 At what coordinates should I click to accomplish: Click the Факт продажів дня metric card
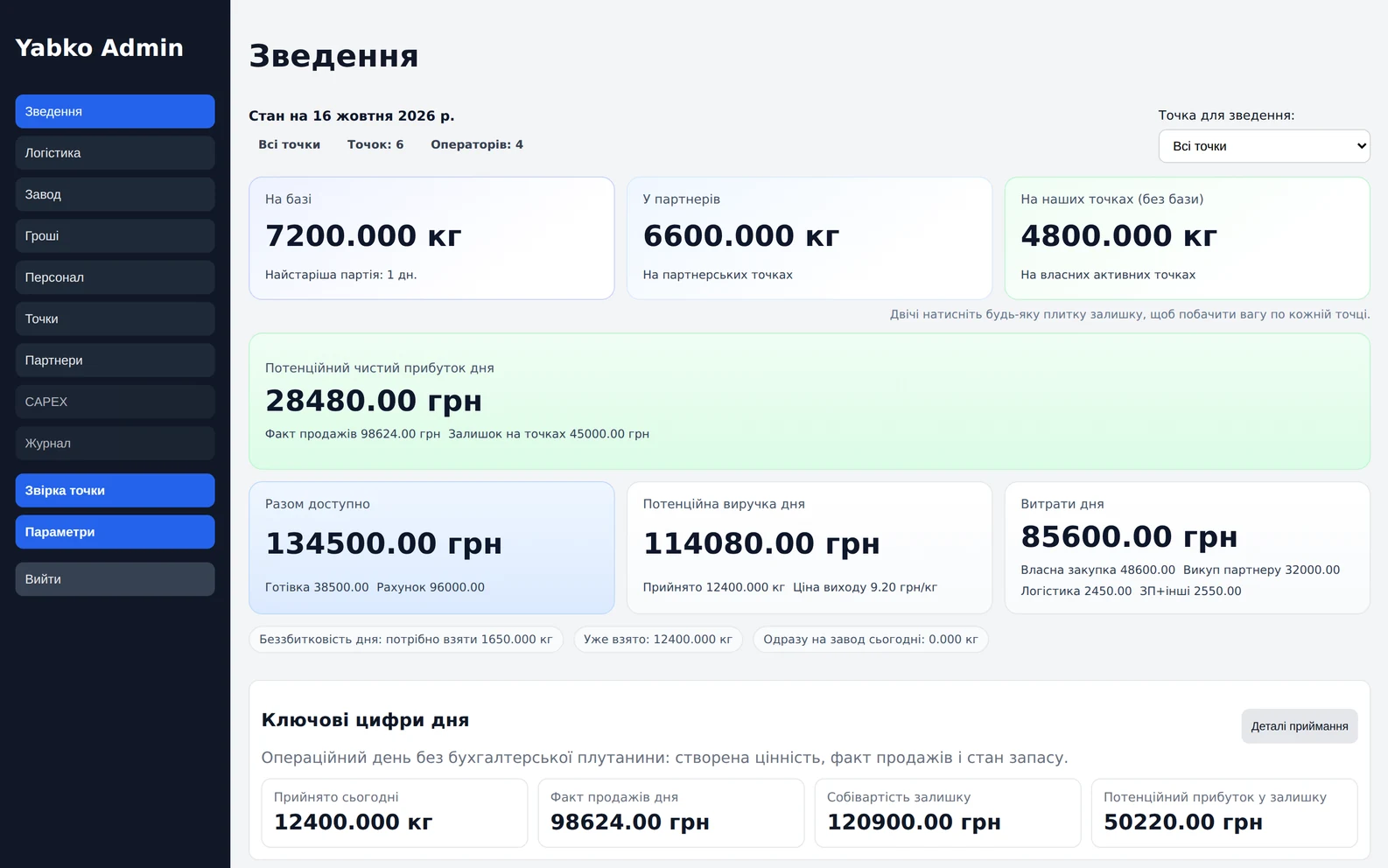click(x=671, y=813)
